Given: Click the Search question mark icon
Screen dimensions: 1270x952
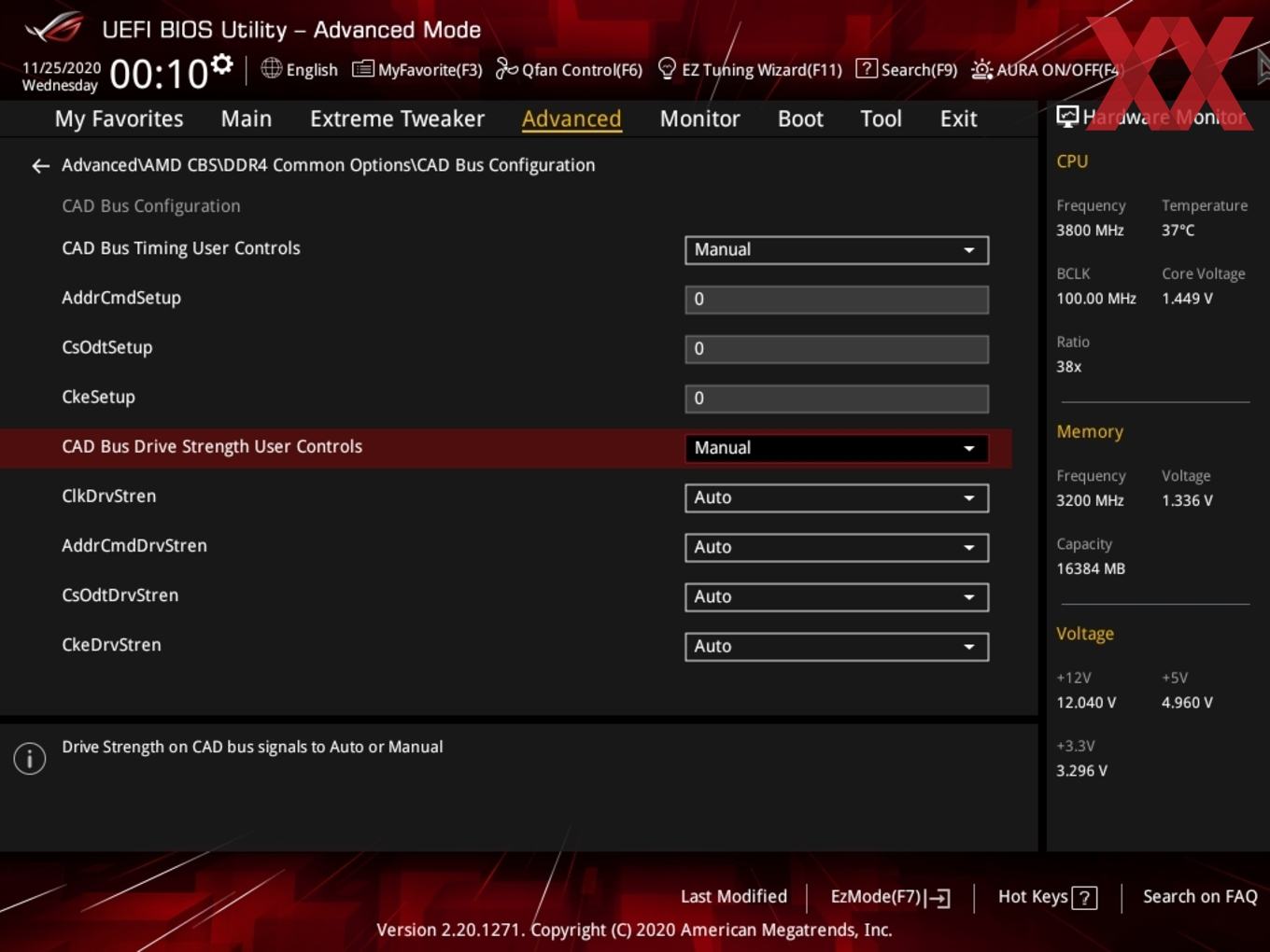Looking at the screenshot, I should (867, 68).
